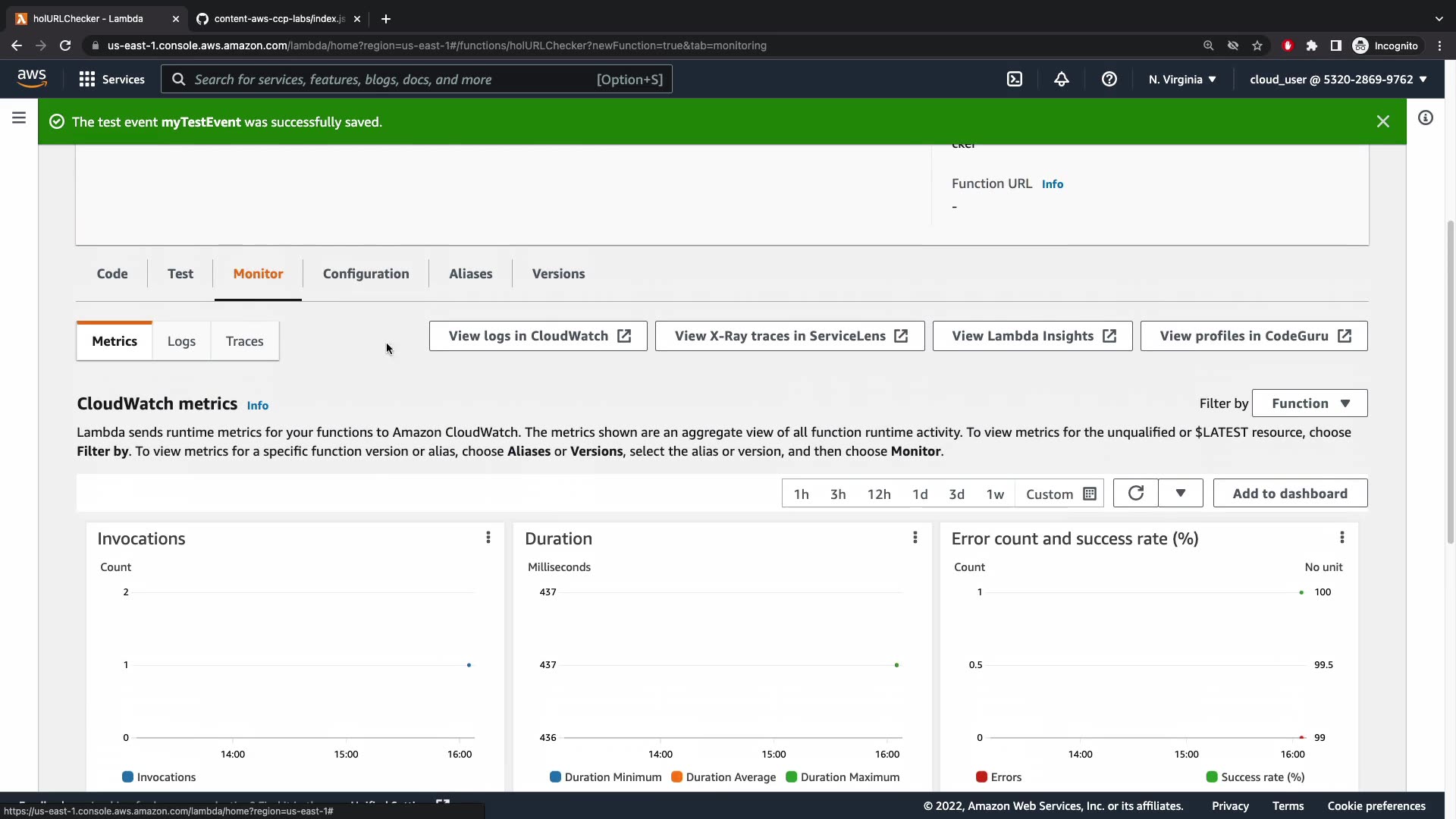Click the help question mark icon
The width and height of the screenshot is (1456, 819).
[x=1109, y=80]
